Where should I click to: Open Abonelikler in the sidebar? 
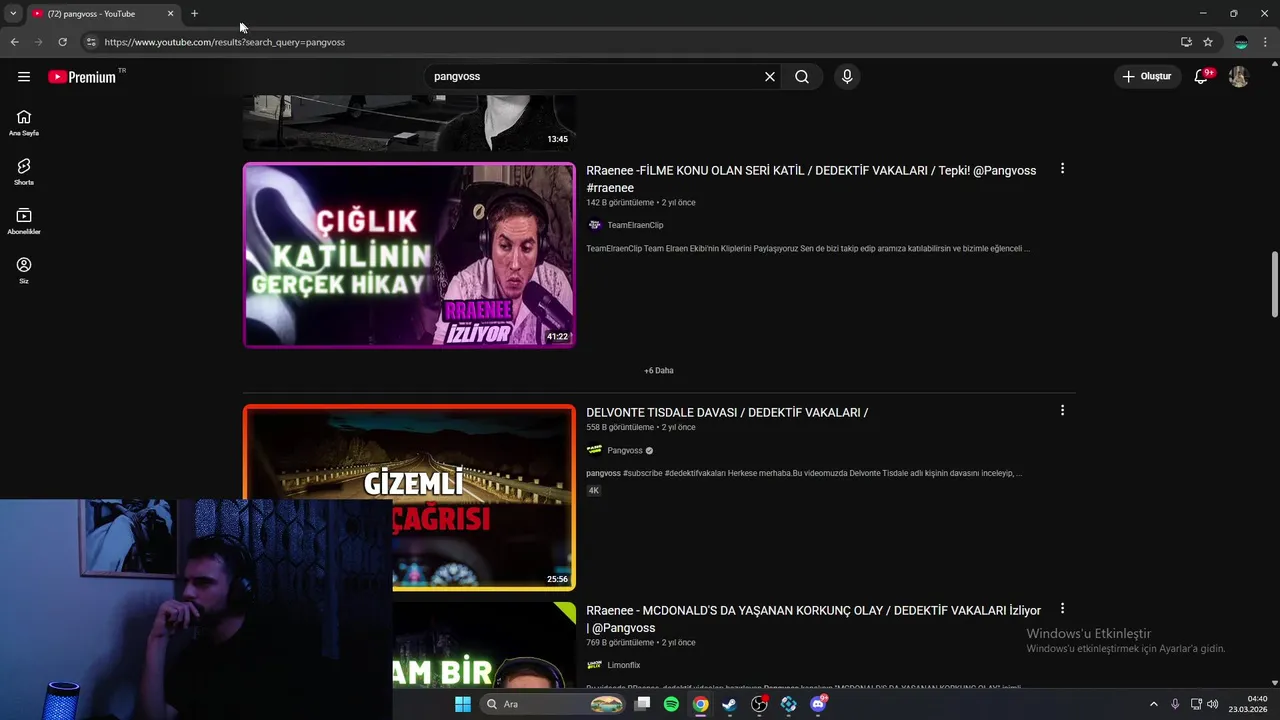[24, 221]
